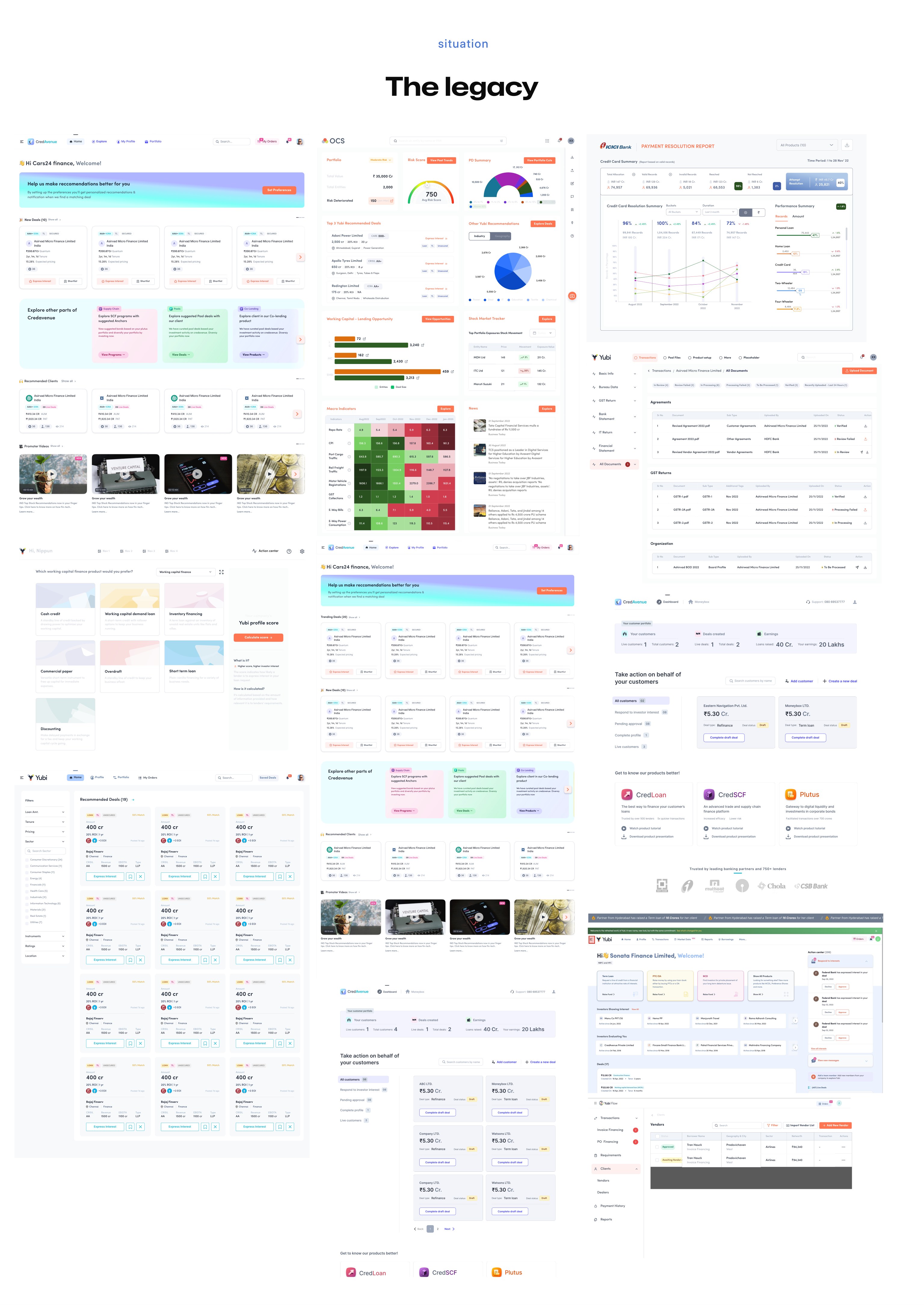Click the download icon in OCS right sidebar
This screenshot has height=1305, width=924.
pos(572,157)
